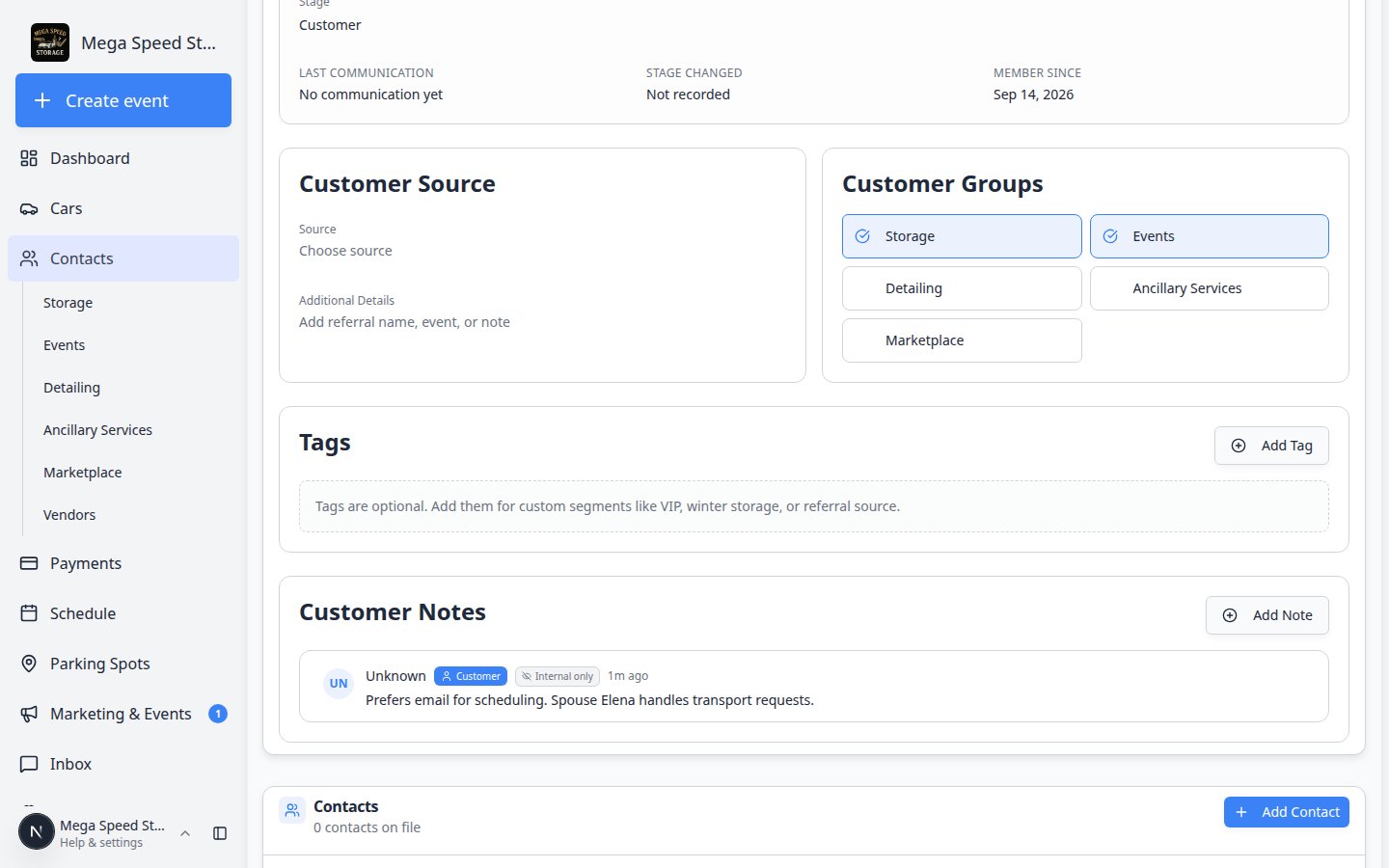Click the Internal only badge
The height and width of the screenshot is (868, 1389).
pyautogui.click(x=558, y=676)
